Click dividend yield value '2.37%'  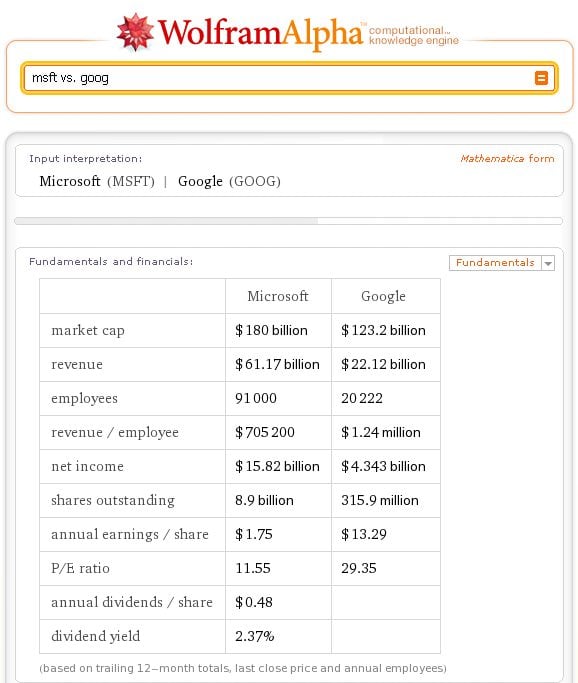pos(254,636)
